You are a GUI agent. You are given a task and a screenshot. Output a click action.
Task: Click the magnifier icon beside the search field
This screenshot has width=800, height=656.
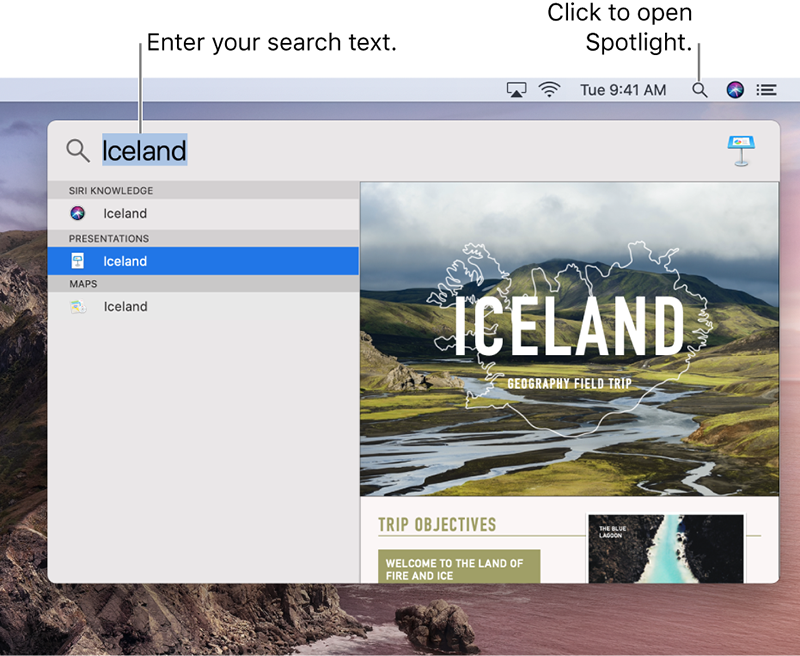[78, 151]
